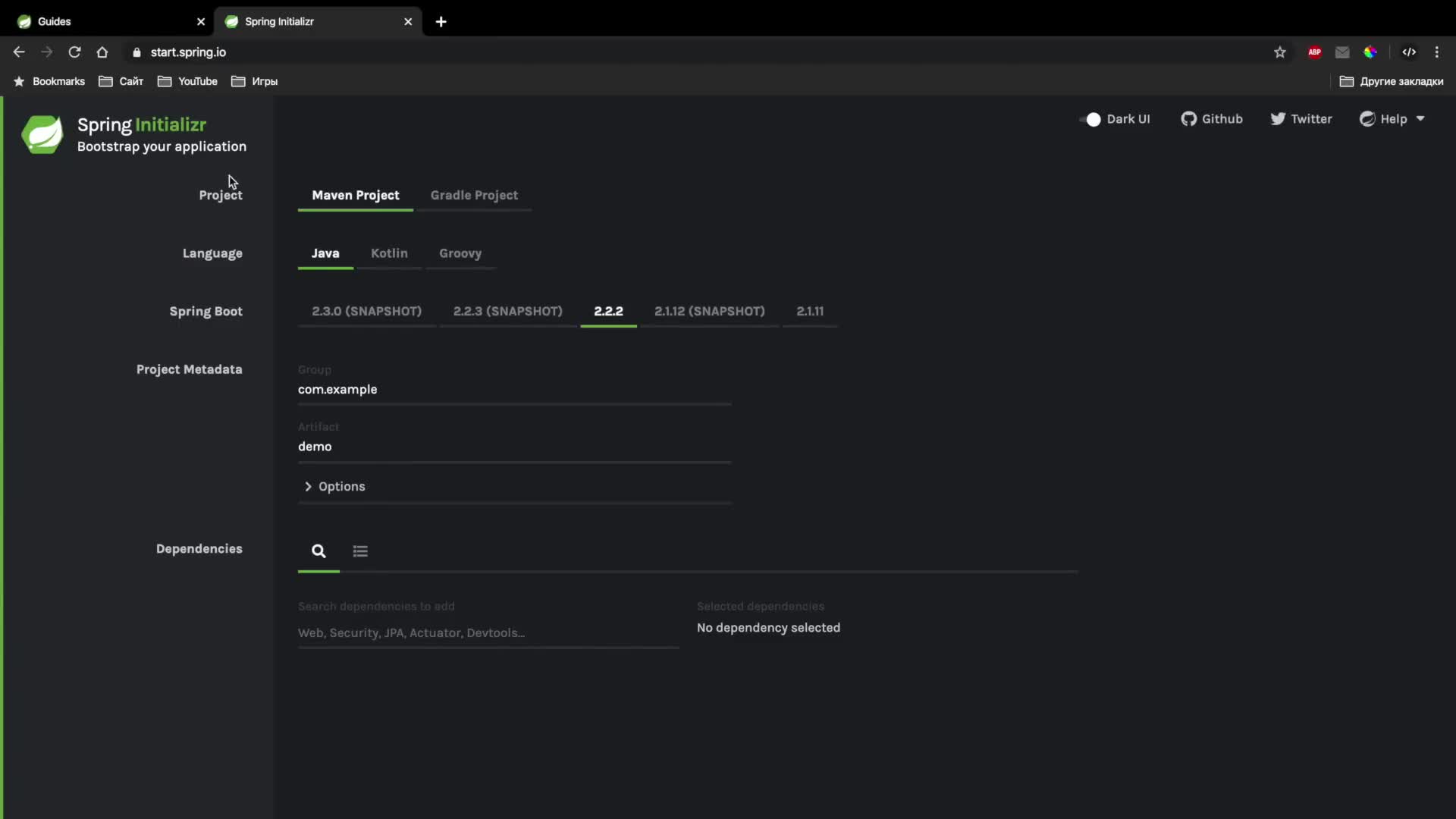The width and height of the screenshot is (1456, 819).
Task: Select Spring Boot 2.1.11
Action: tap(810, 311)
